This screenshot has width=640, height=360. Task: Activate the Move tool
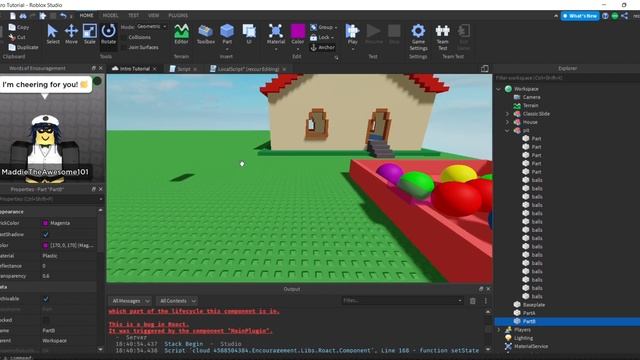[x=71, y=34]
